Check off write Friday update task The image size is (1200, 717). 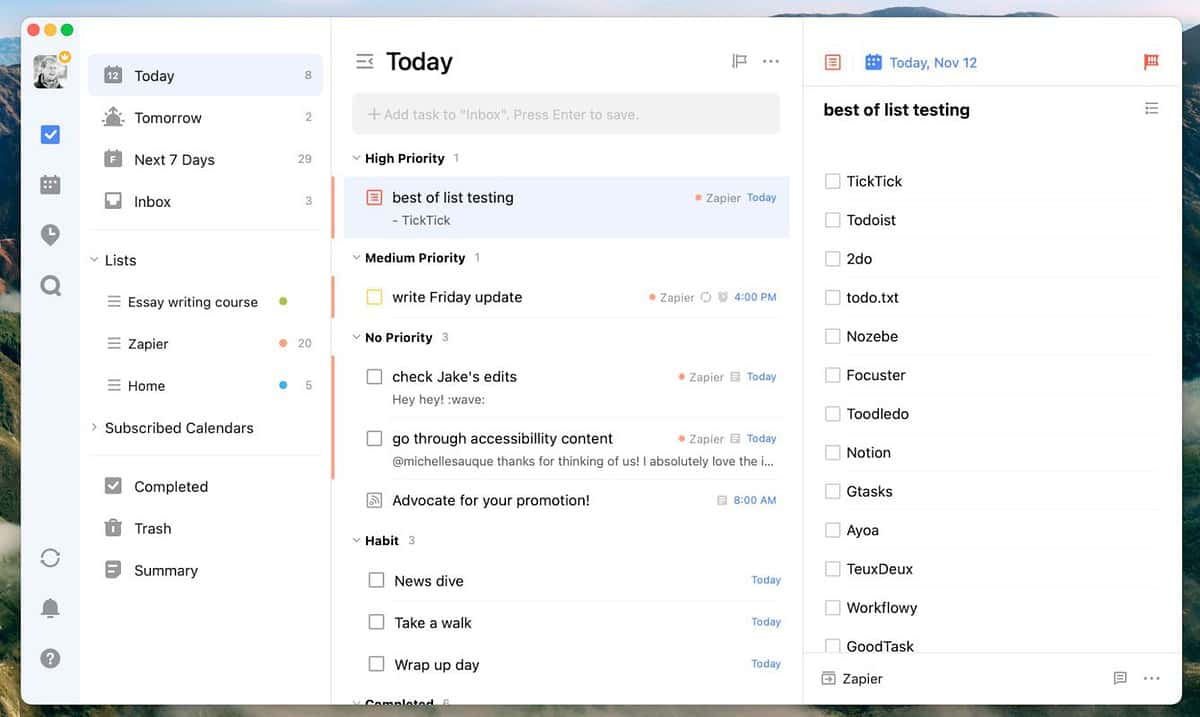pos(374,297)
